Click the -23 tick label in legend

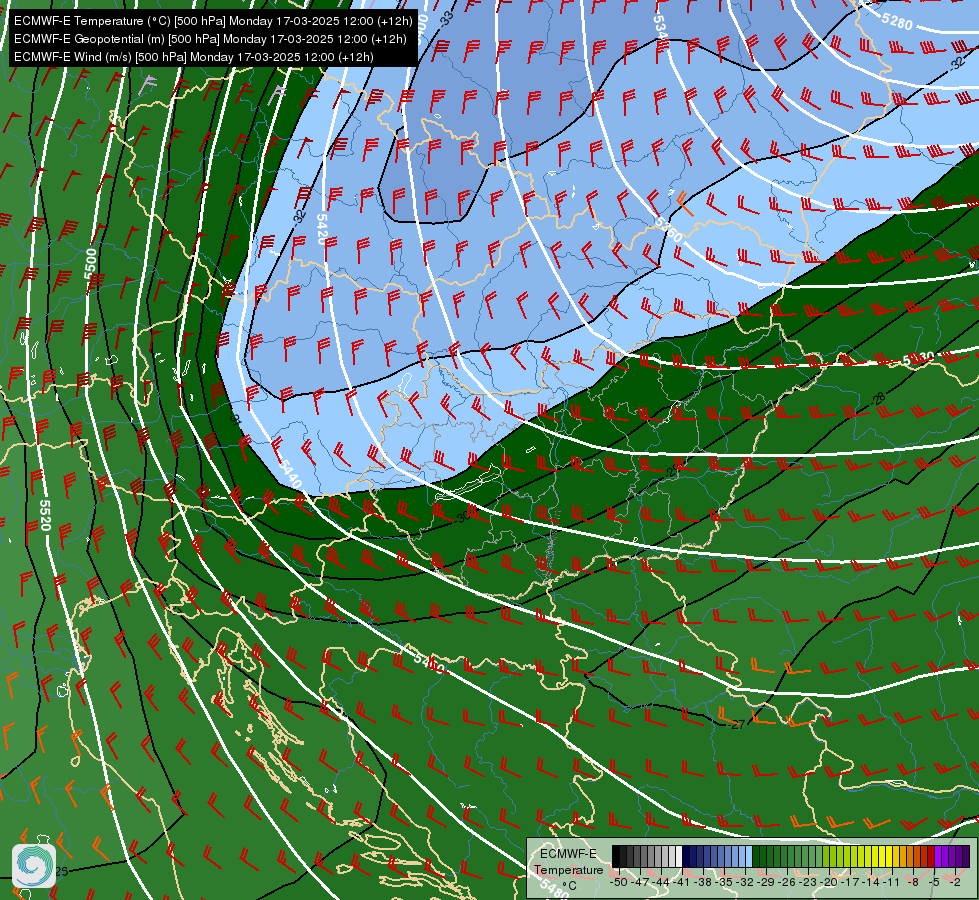point(808,882)
